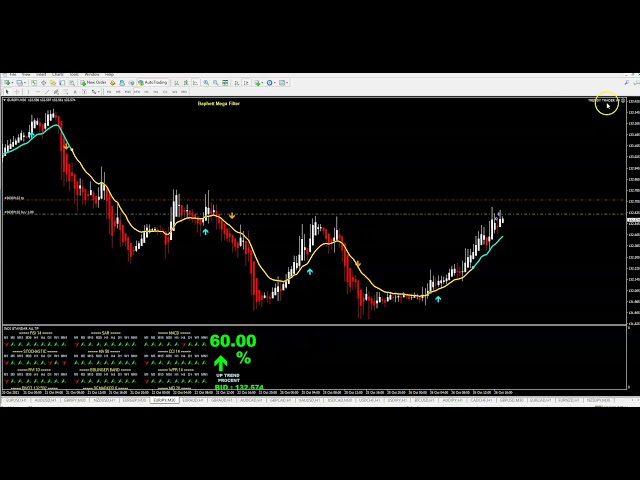Switch to the H4 timeframe
This screenshot has width=640, height=480.
165,92
